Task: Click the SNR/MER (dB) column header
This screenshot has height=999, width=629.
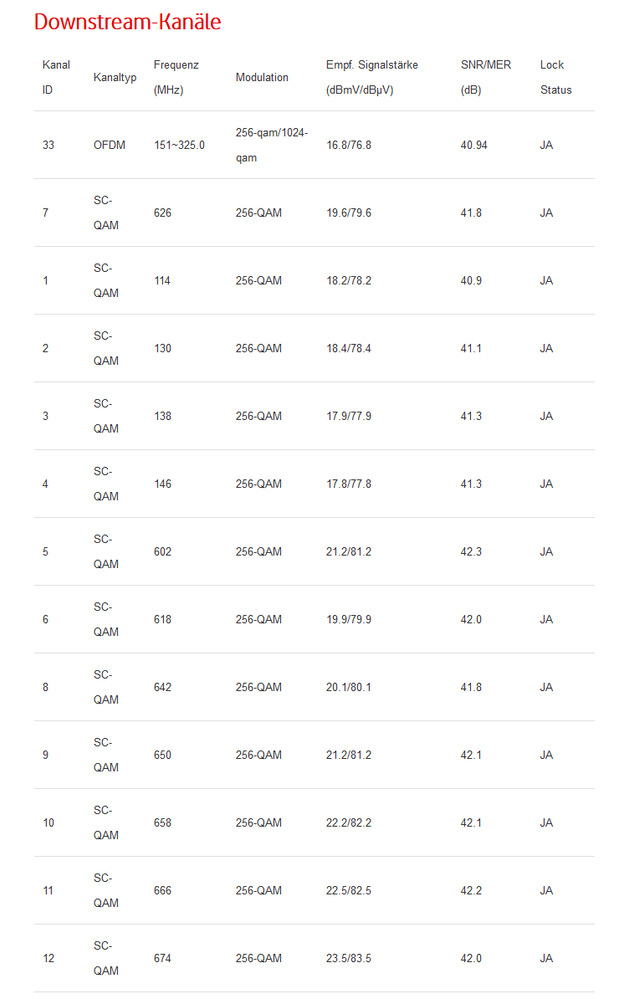Action: click(x=486, y=77)
